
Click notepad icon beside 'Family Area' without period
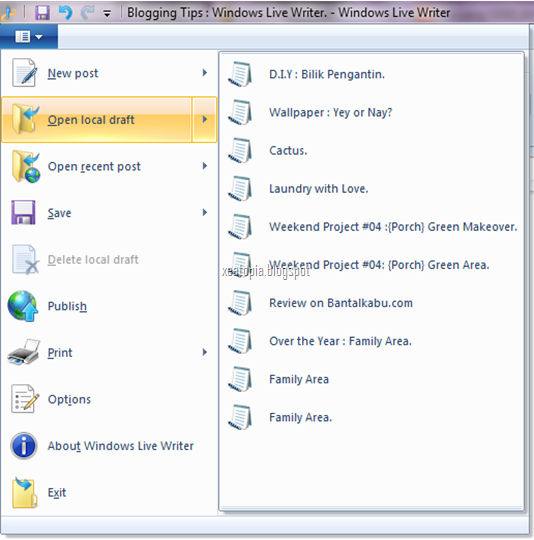tap(239, 380)
